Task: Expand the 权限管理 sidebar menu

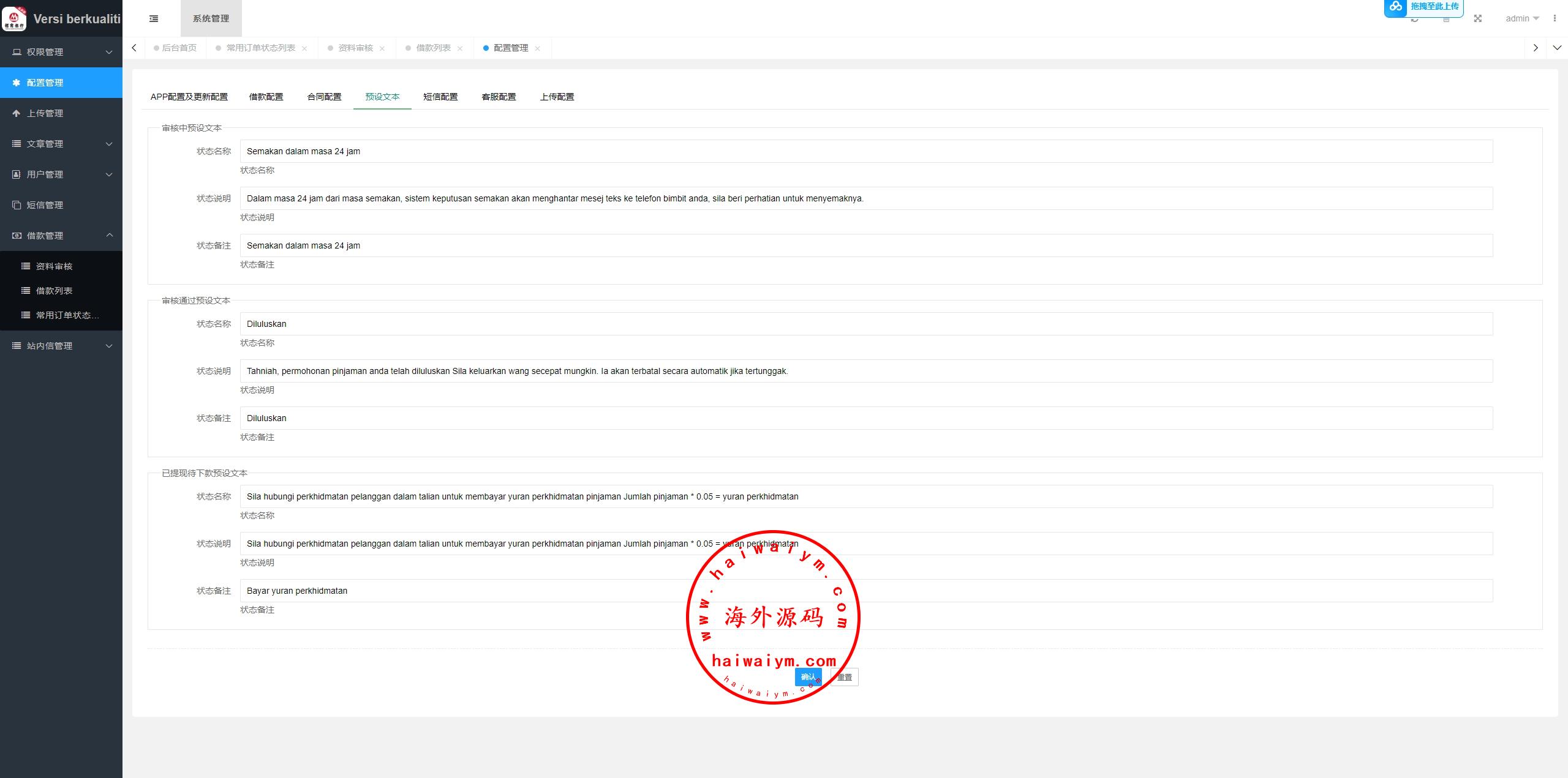Action: click(61, 52)
